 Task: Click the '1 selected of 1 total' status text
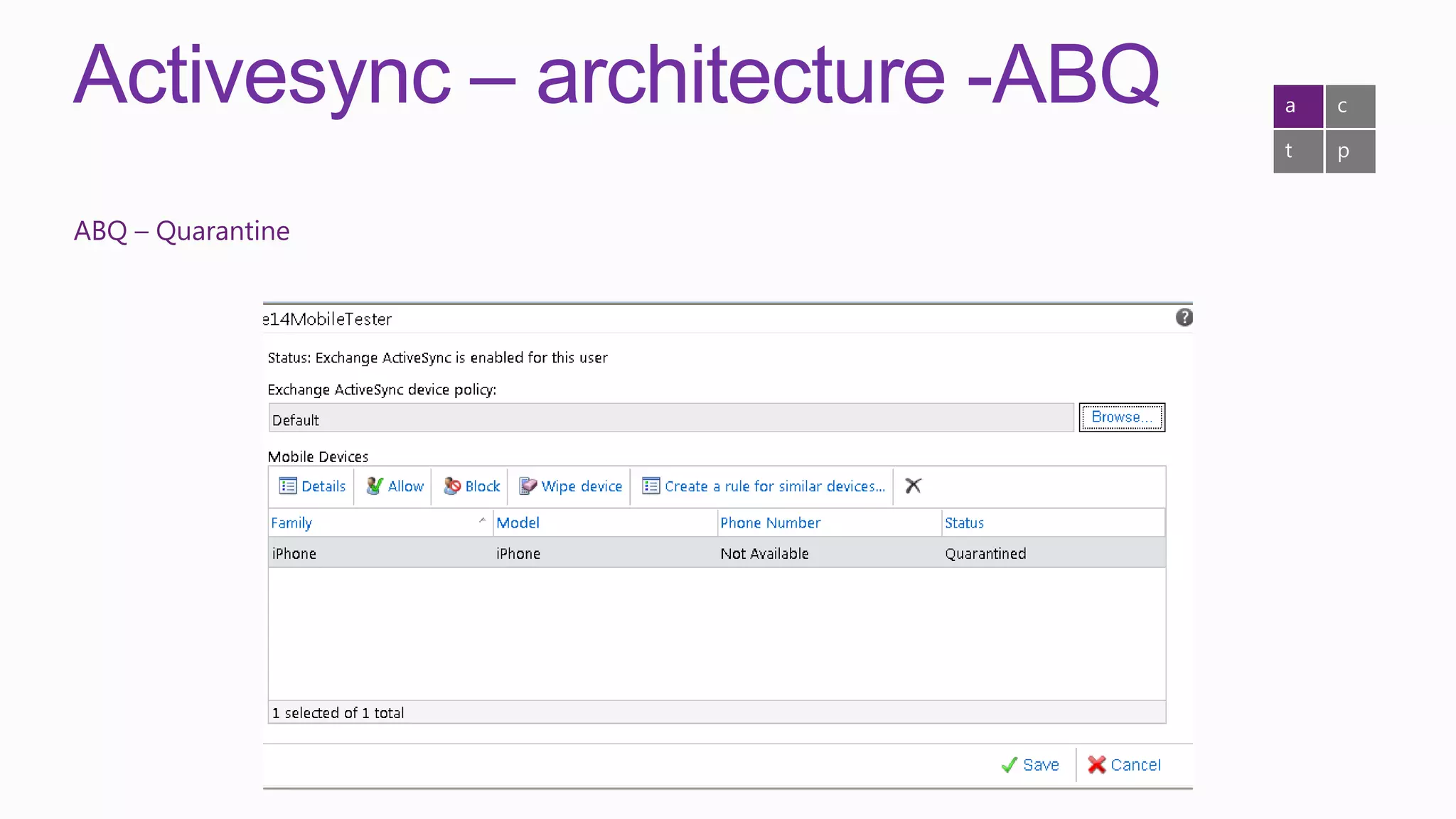point(338,713)
